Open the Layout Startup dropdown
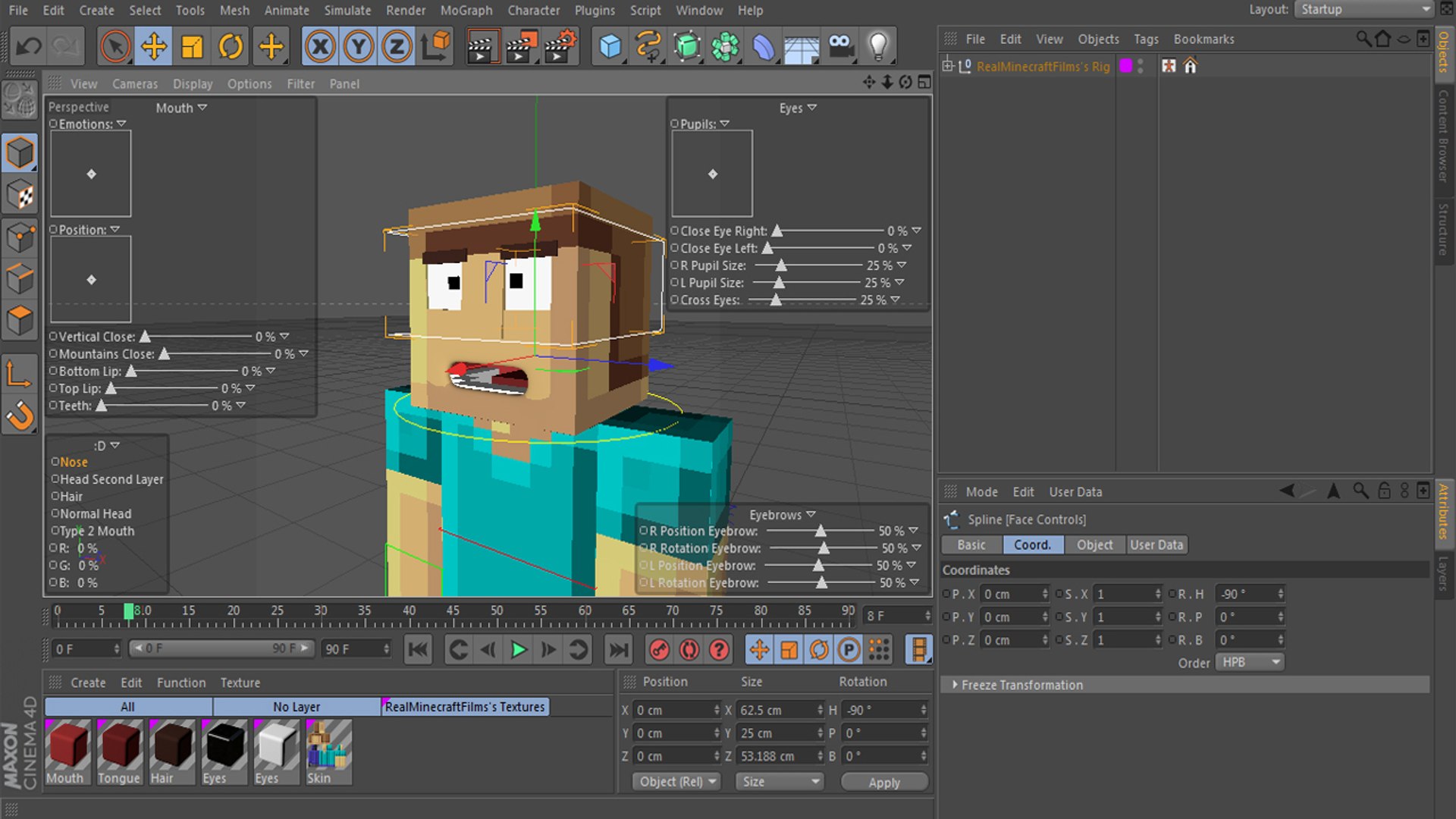 (1363, 10)
